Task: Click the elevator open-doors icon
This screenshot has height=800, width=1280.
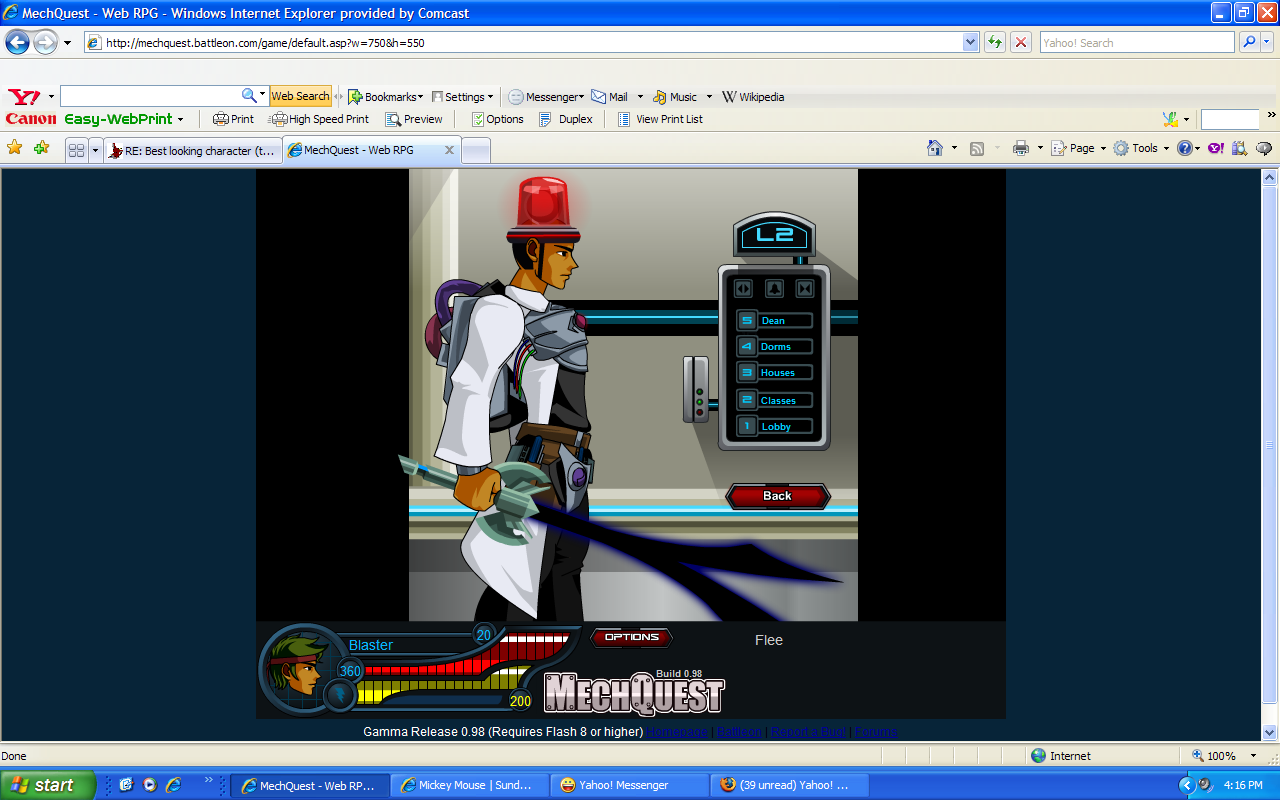Action: (x=743, y=288)
